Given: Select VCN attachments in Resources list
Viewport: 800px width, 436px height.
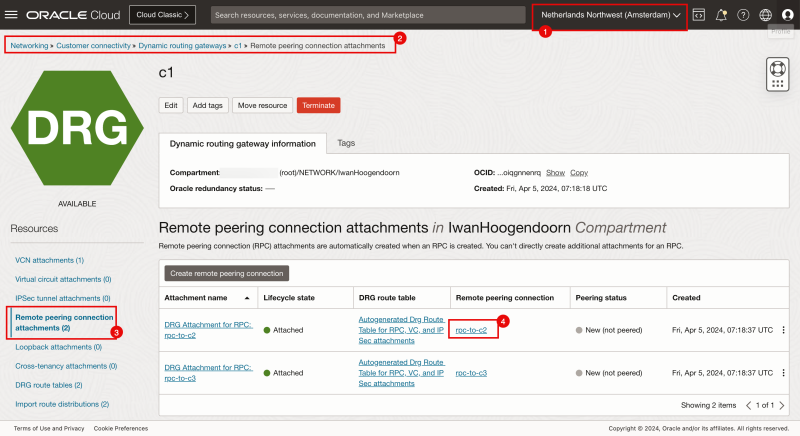Looking at the screenshot, I should pyautogui.click(x=49, y=260).
